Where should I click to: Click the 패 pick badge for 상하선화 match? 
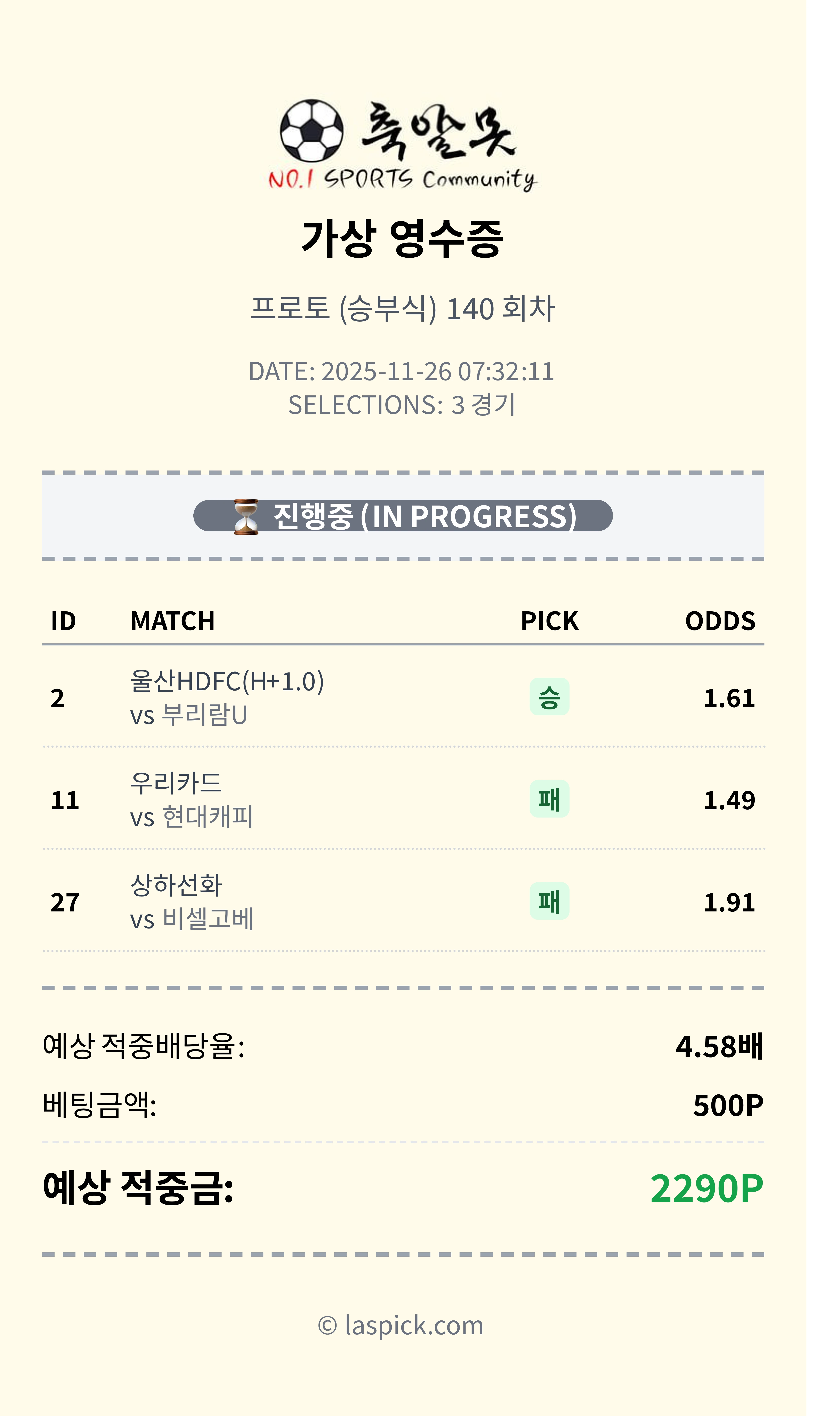(x=549, y=901)
